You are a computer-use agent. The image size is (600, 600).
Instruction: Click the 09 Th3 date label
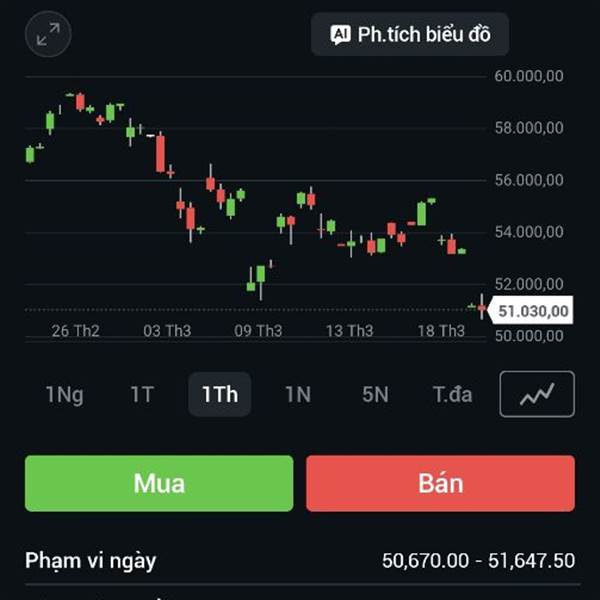tap(258, 331)
